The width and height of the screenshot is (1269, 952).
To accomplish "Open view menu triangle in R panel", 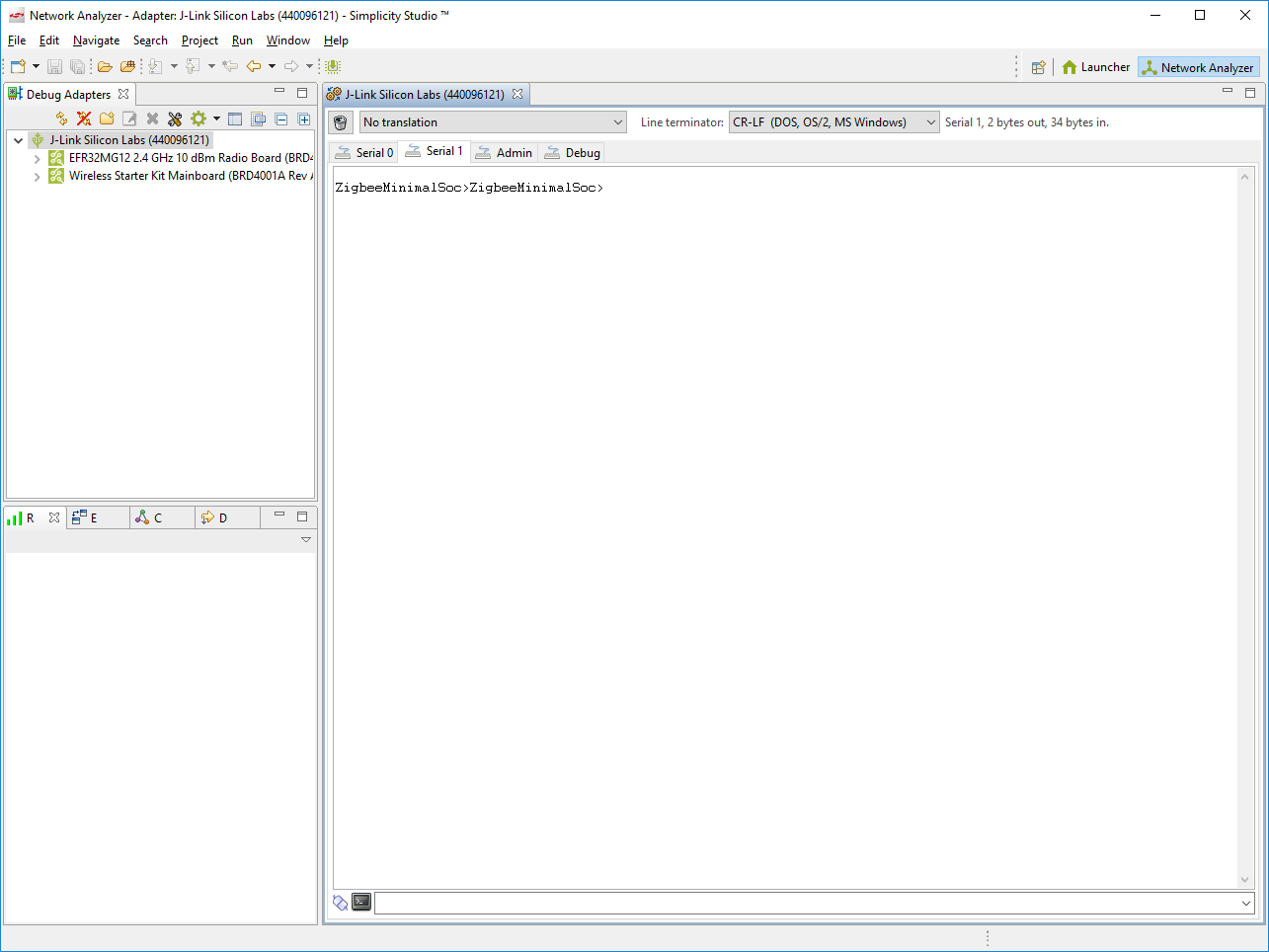I will point(306,539).
